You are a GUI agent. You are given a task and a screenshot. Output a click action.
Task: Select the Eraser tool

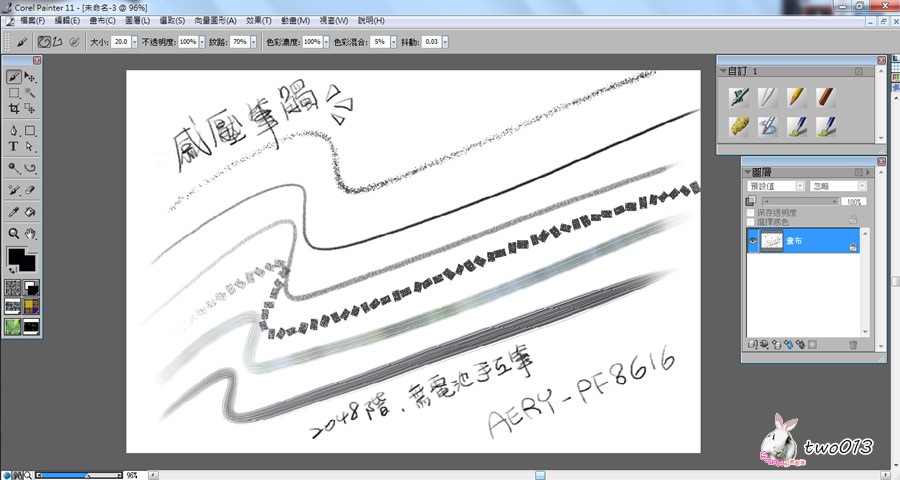tap(30, 190)
